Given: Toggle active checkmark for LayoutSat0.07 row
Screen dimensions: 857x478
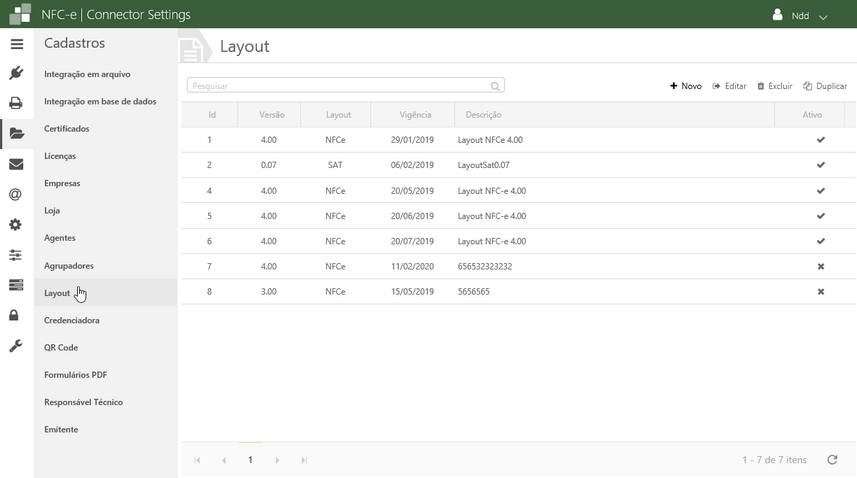Looking at the screenshot, I should (821, 165).
